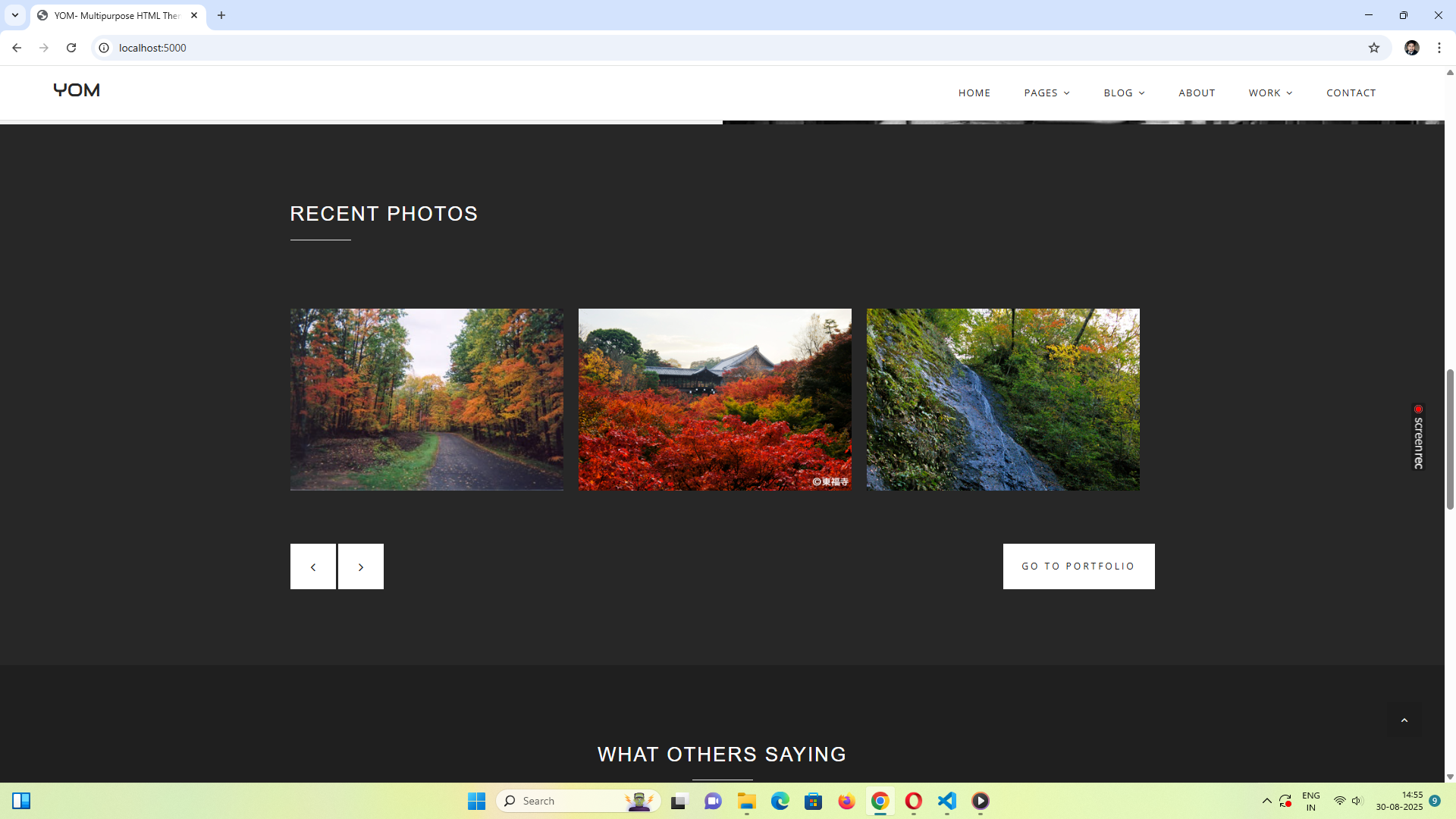Open a new browser tab
Screen dimensions: 1456x819
(x=221, y=15)
